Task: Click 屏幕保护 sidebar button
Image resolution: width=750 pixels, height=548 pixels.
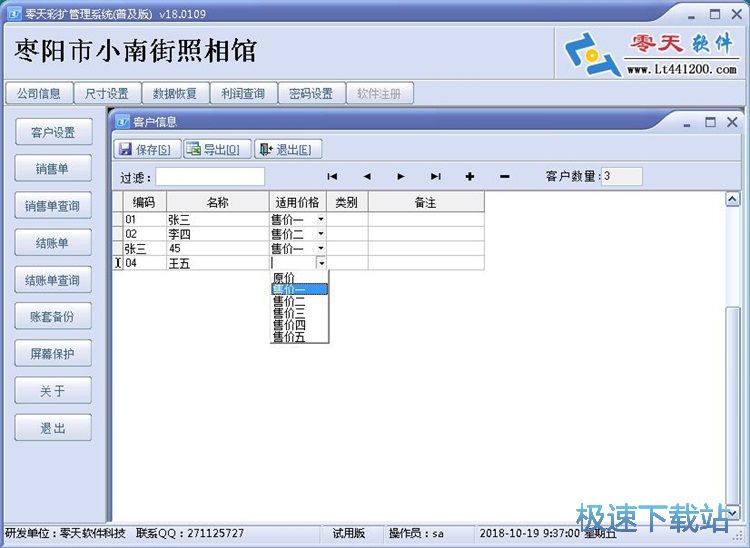Action: point(53,353)
